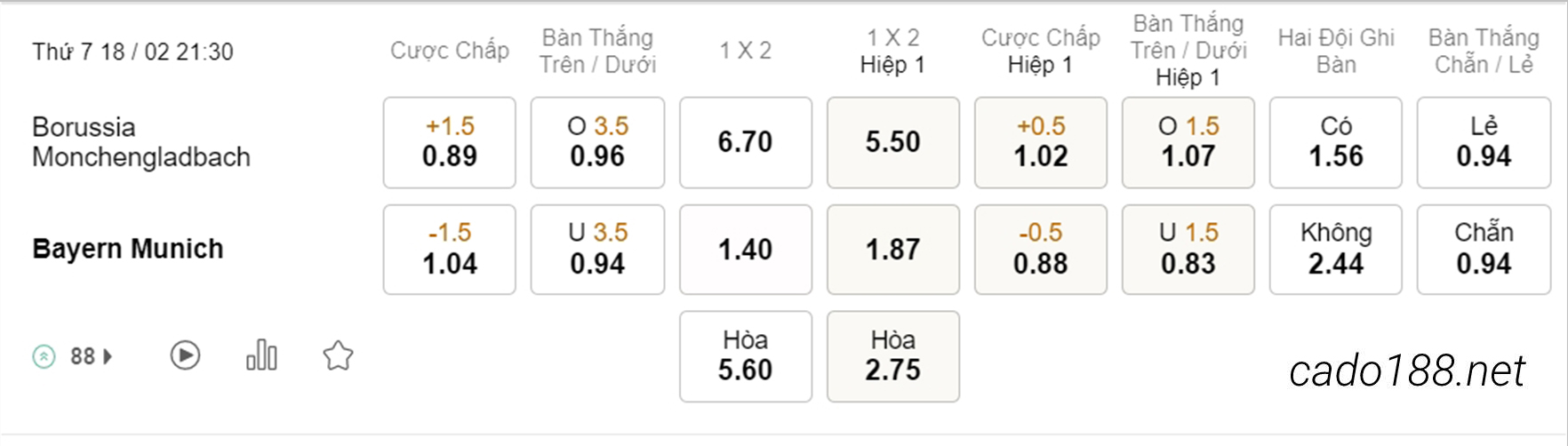
Task: Choose Over 3.5 goals at 0.96
Action: pos(597,142)
